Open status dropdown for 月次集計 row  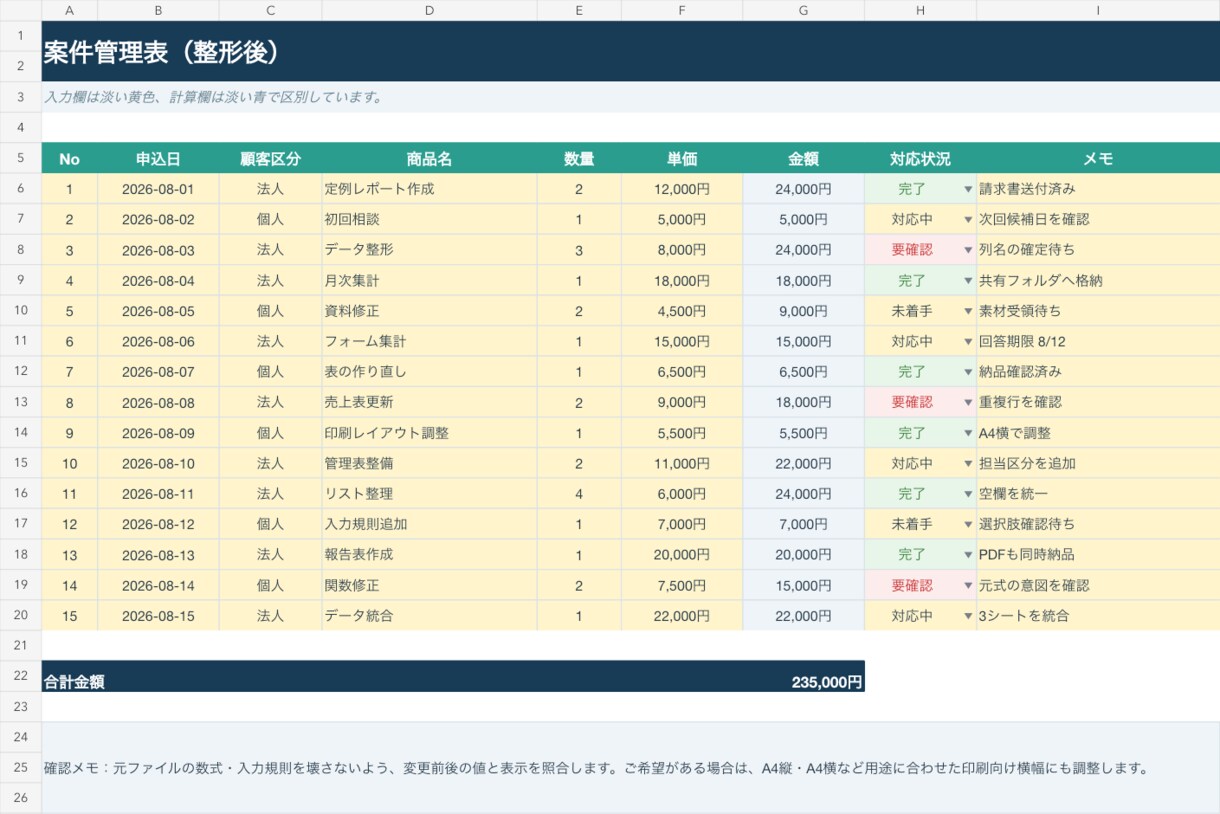[x=967, y=281]
